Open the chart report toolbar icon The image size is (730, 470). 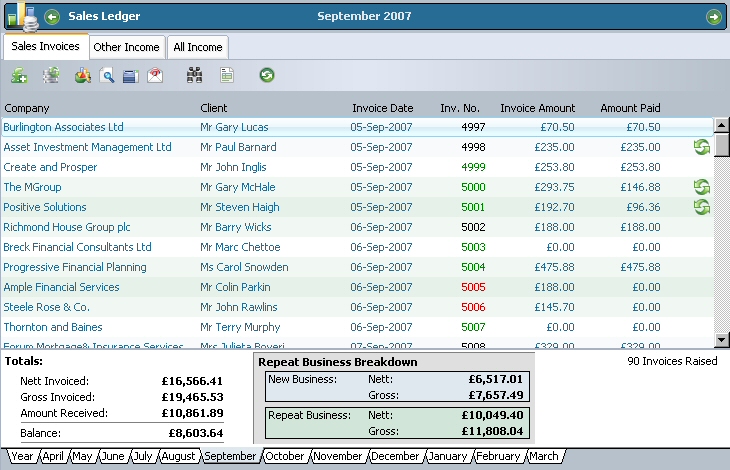point(83,75)
